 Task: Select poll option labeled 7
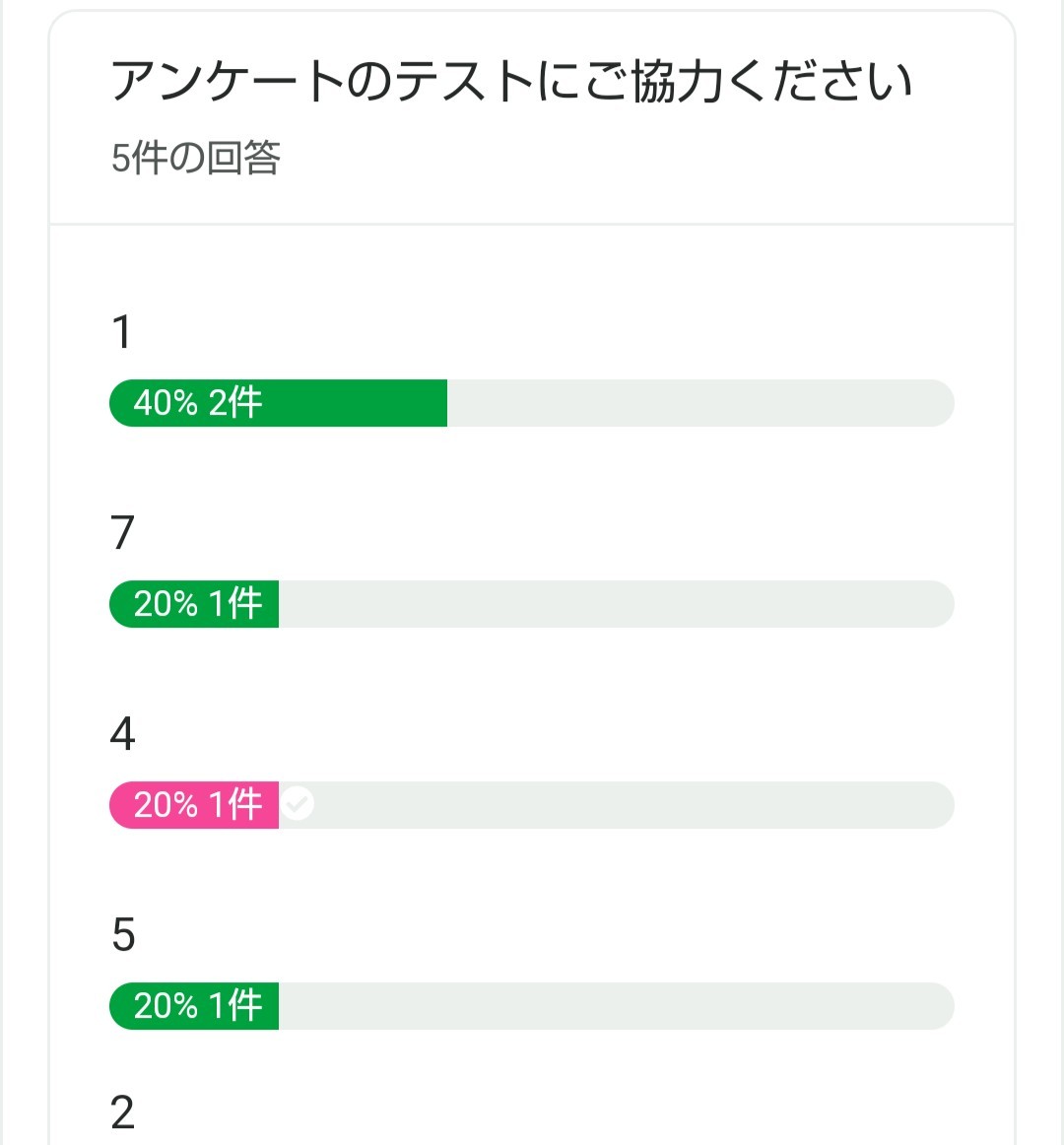[x=122, y=533]
